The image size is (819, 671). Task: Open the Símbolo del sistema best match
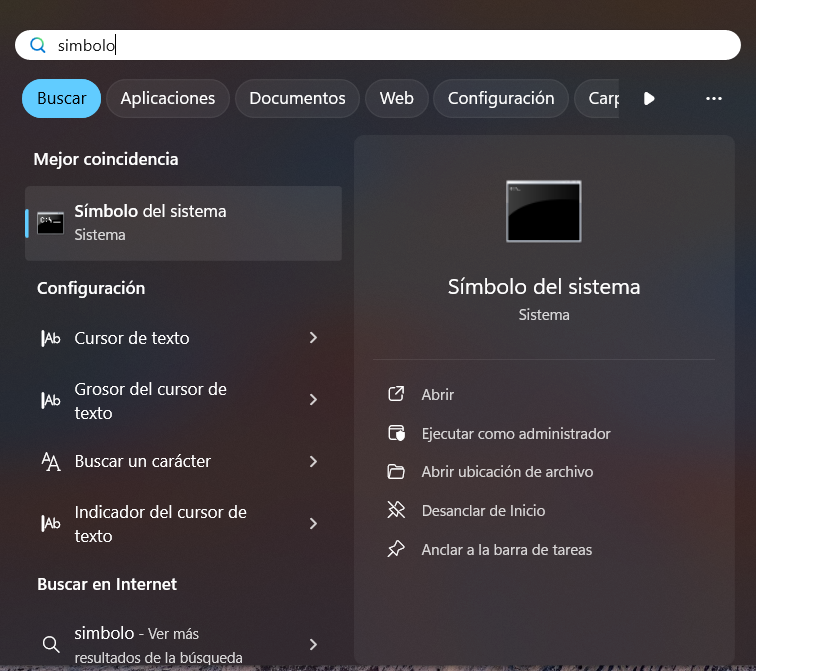tap(183, 222)
